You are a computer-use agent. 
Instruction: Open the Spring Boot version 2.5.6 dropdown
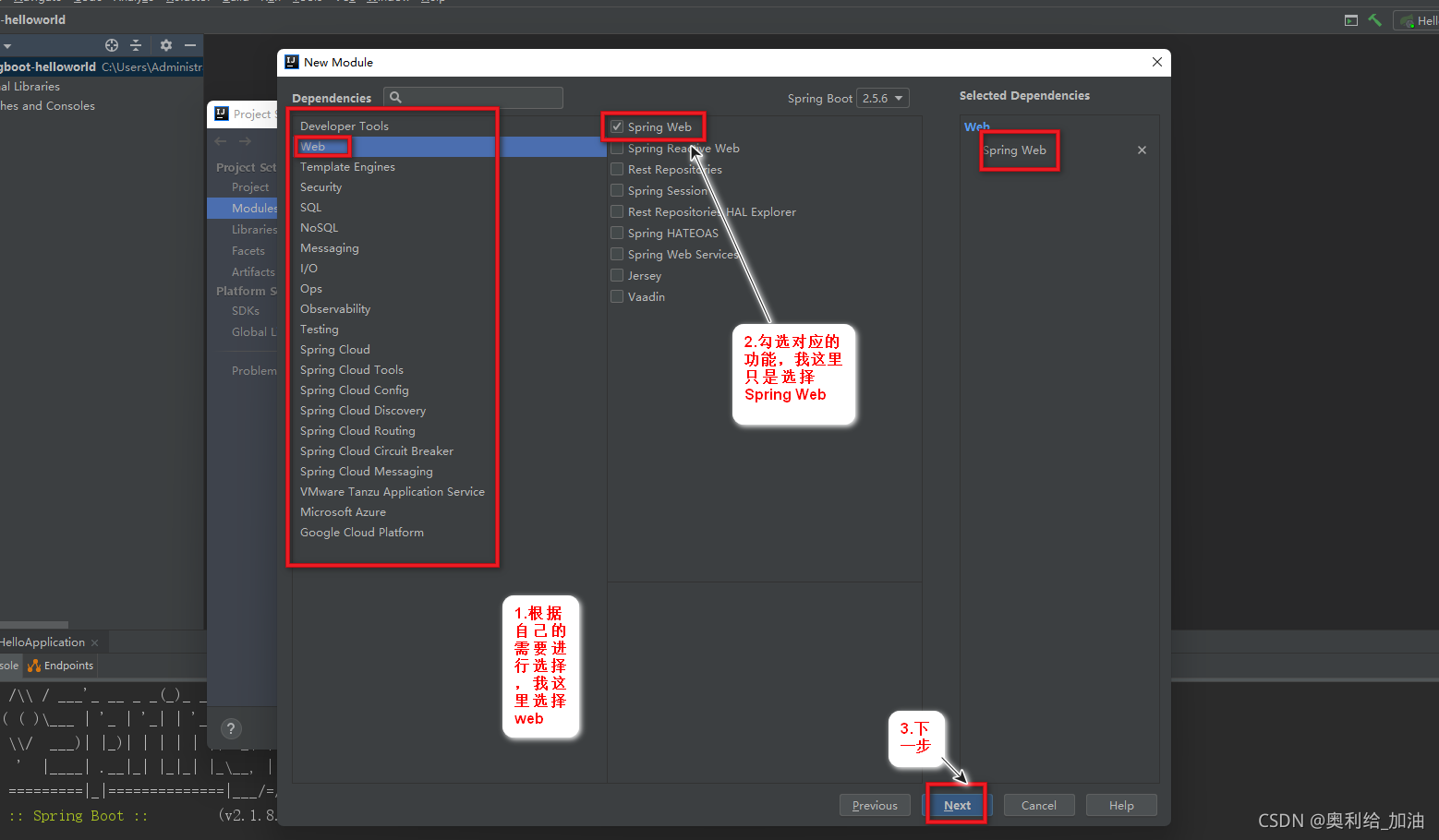click(883, 98)
